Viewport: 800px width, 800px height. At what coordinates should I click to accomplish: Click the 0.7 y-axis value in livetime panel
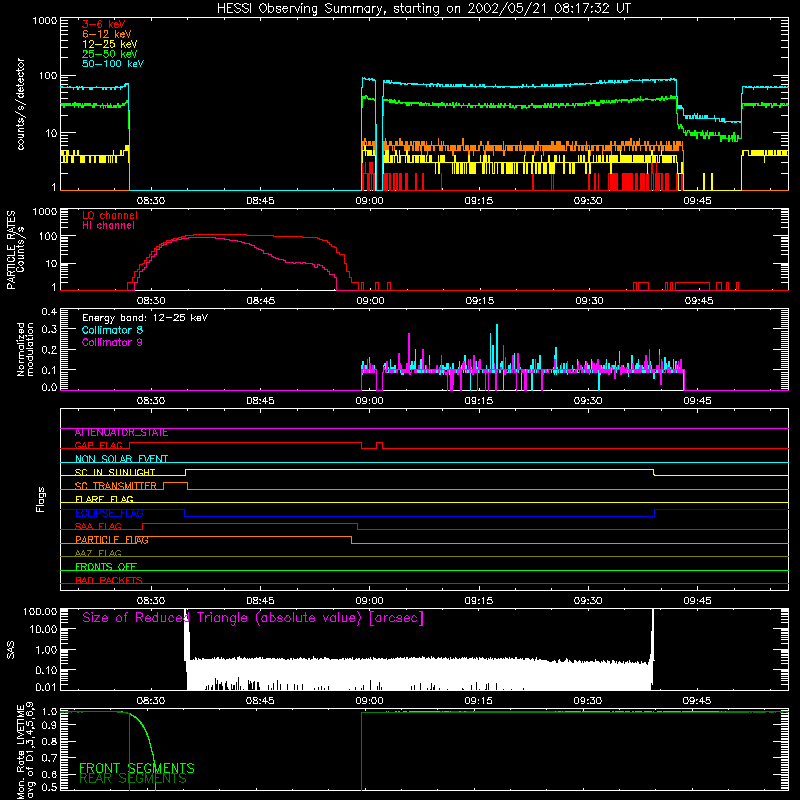point(49,758)
